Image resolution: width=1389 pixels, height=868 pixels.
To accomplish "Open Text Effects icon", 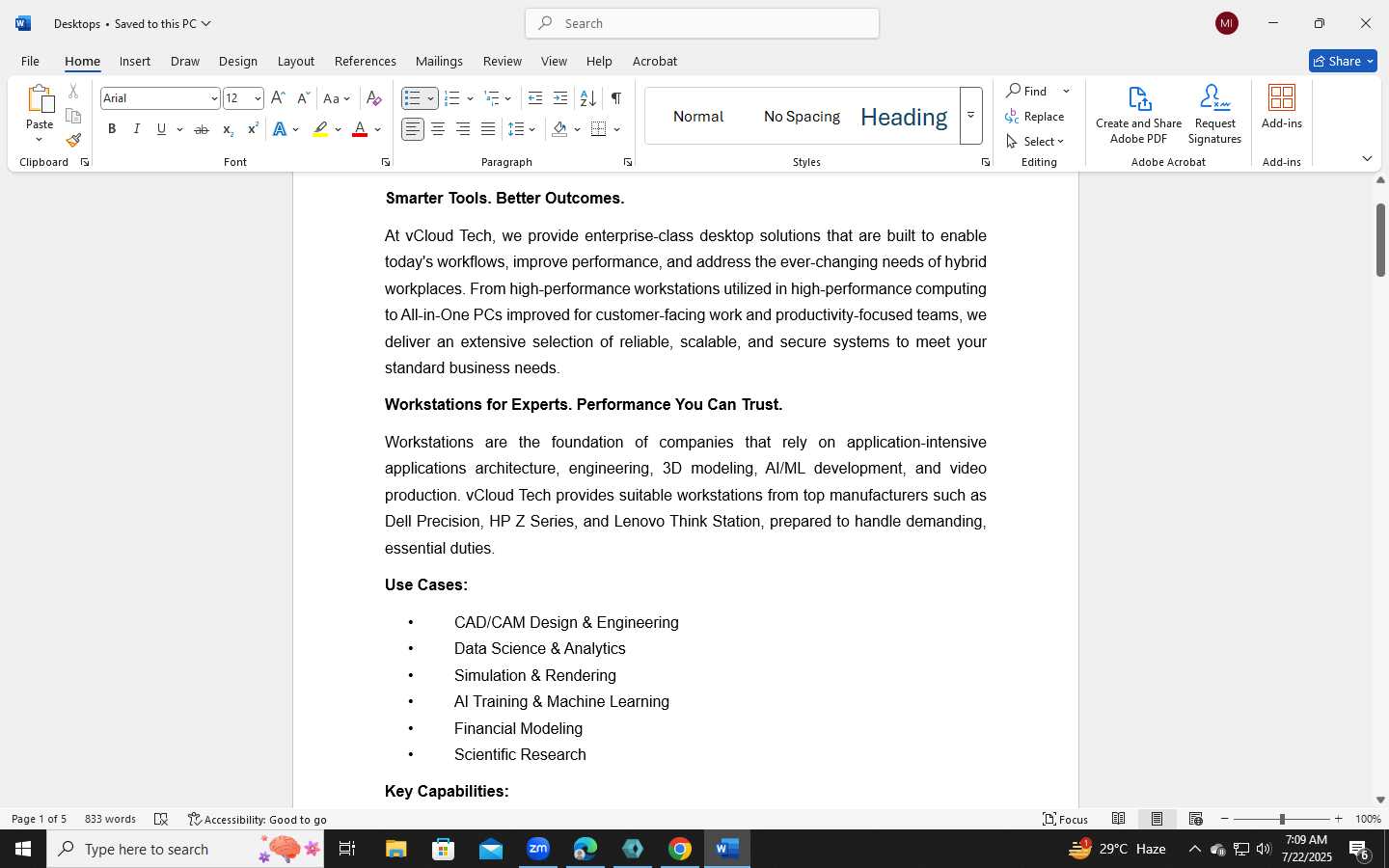I will 280,129.
